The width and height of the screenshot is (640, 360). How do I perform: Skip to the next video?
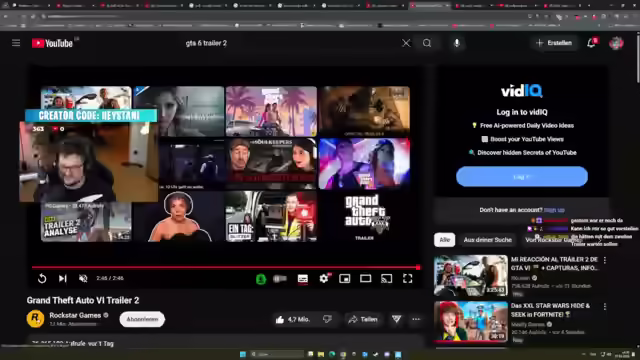[62, 278]
